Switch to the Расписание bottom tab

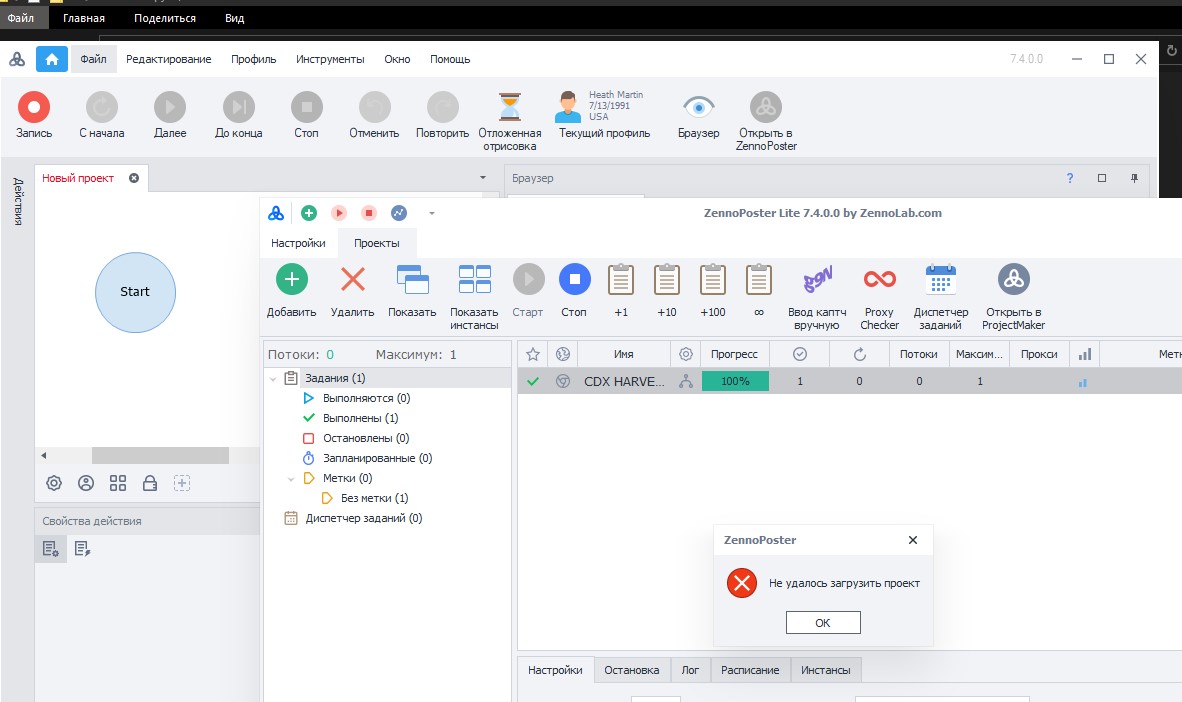coord(750,670)
